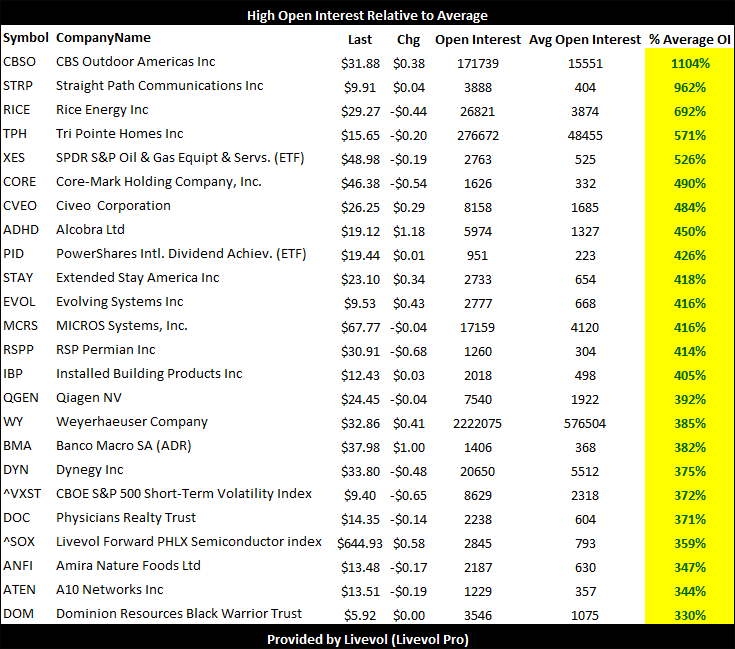Viewport: 735px width, 649px height.
Task: Click the $1.18 change value
Action: 409,231
